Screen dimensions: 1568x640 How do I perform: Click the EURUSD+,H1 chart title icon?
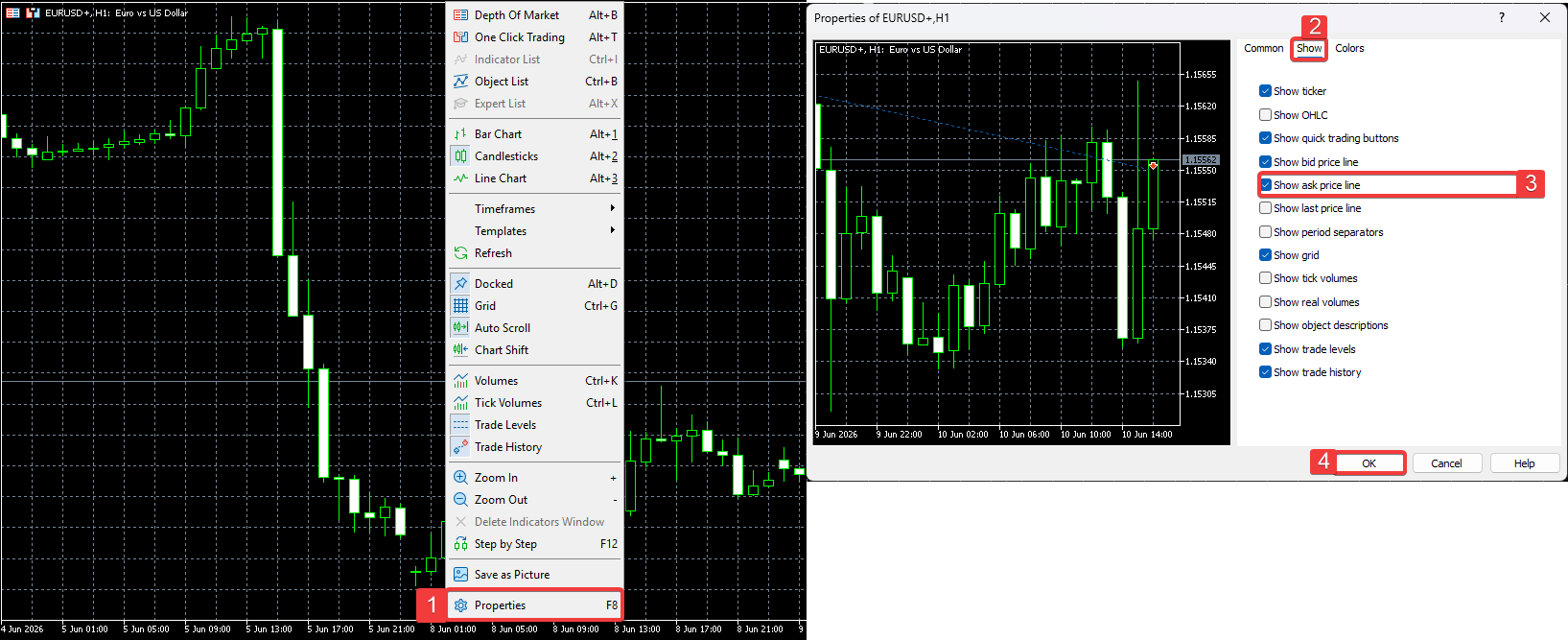(x=33, y=12)
